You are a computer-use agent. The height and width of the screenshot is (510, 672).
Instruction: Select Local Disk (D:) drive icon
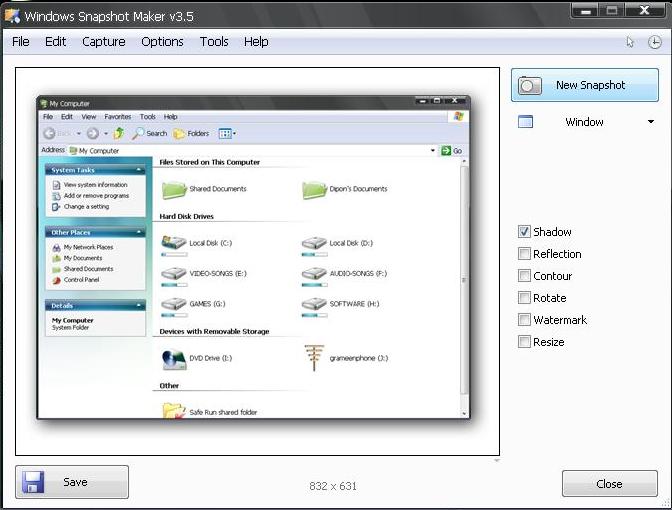pyautogui.click(x=314, y=243)
